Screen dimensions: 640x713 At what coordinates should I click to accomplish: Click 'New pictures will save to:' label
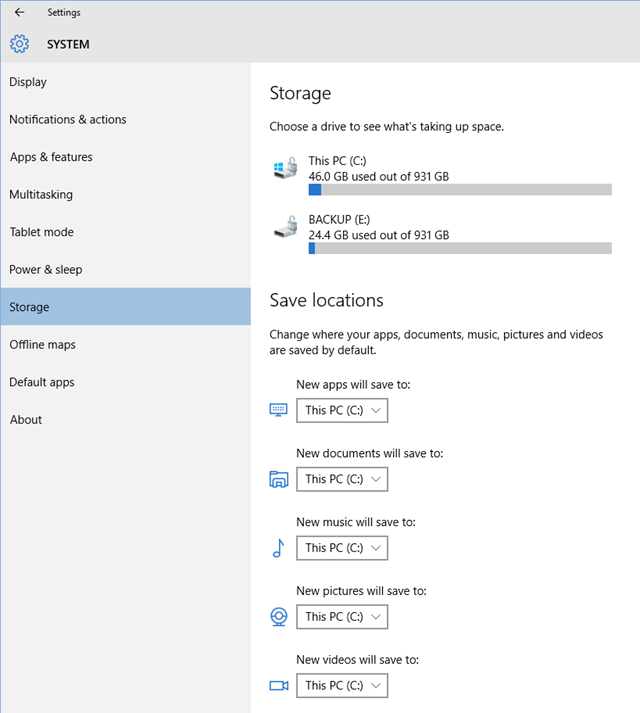pyautogui.click(x=362, y=591)
